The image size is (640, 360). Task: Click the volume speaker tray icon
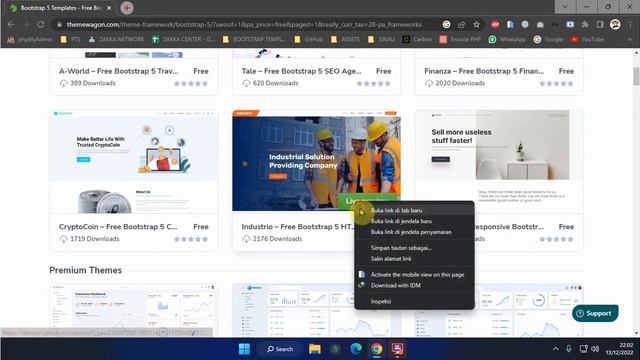[x=596, y=349]
